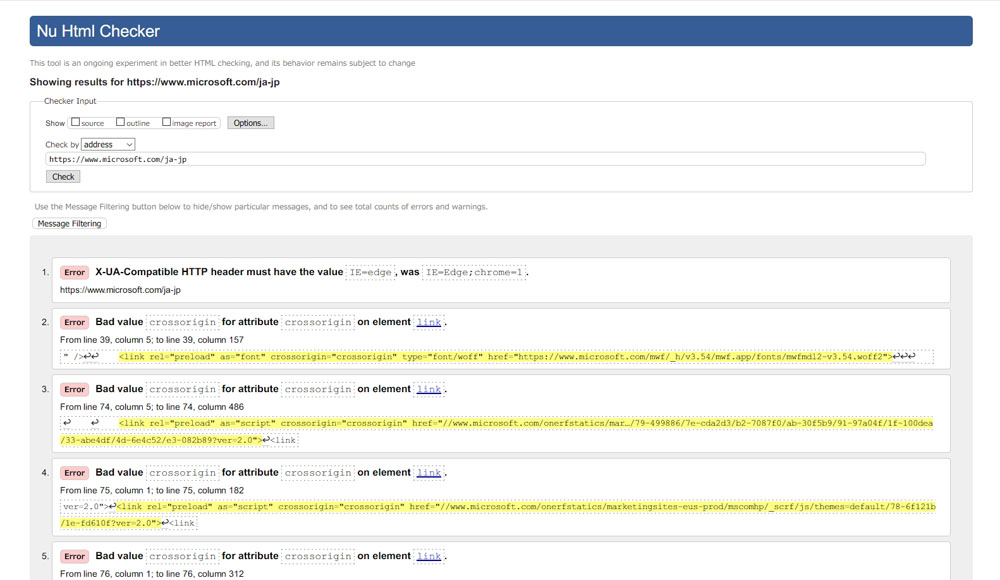Click the https://www.microsoft.com/ja-jp text in error 1
This screenshot has width=1000, height=580.
coord(120,290)
